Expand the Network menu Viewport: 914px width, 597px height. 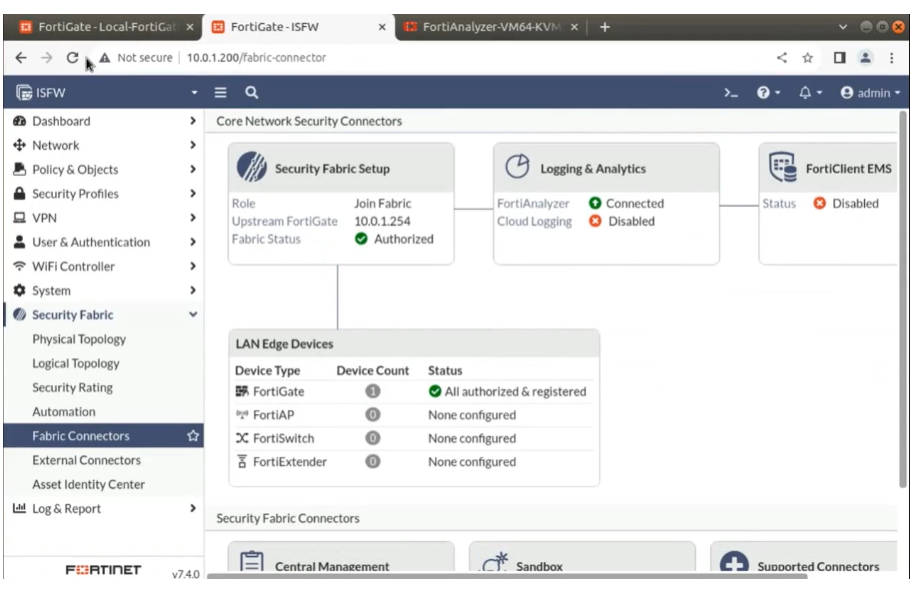[x=104, y=145]
